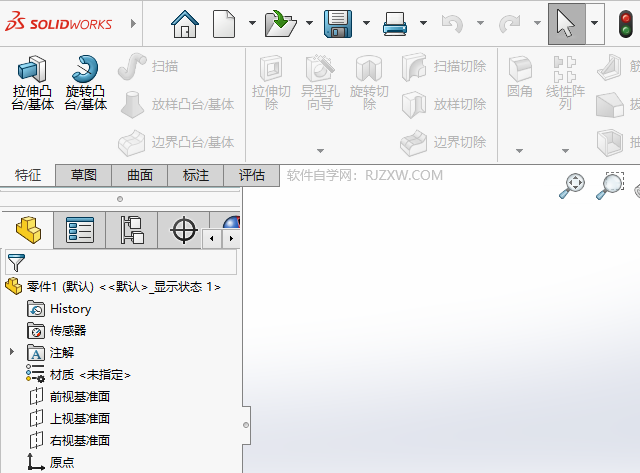Switch to the 评估 evaluate tab
The image size is (640, 473).
[251, 175]
